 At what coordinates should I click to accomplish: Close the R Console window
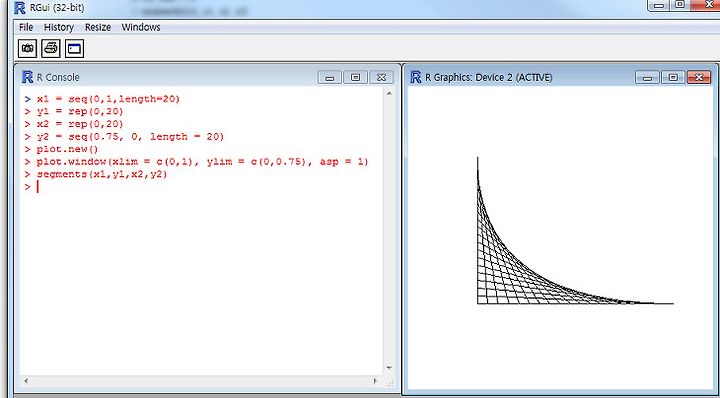coord(381,77)
